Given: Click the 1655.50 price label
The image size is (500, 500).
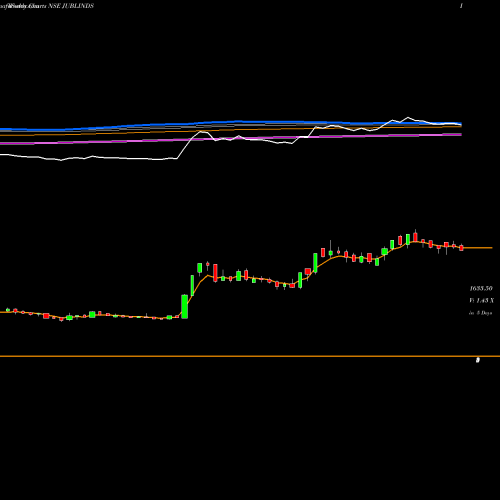Looking at the screenshot, I should [x=481, y=288].
